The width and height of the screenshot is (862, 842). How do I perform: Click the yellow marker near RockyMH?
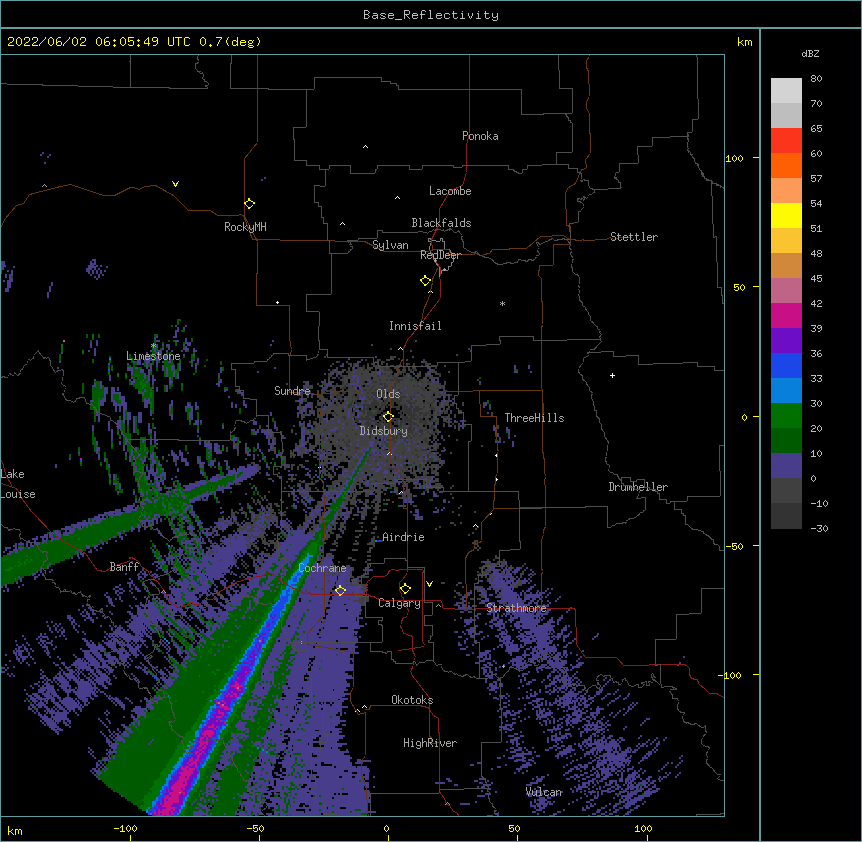(x=250, y=204)
